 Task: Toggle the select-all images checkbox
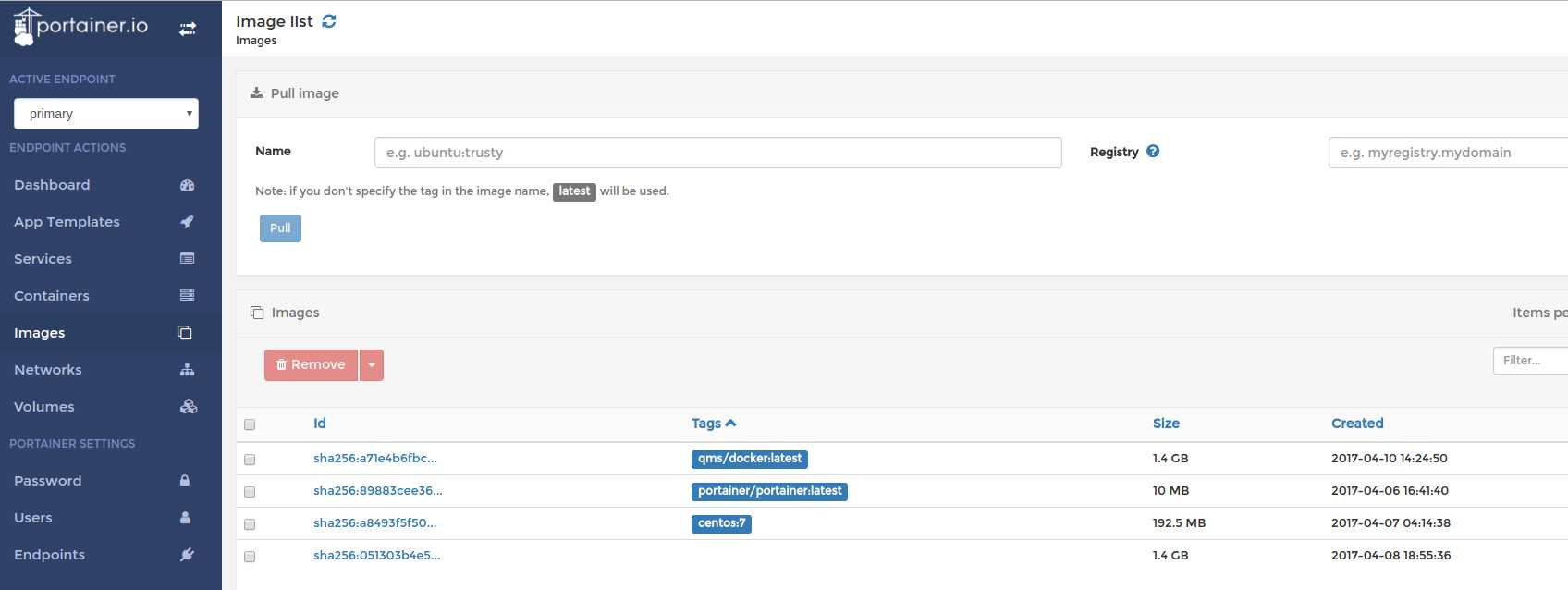(x=250, y=424)
